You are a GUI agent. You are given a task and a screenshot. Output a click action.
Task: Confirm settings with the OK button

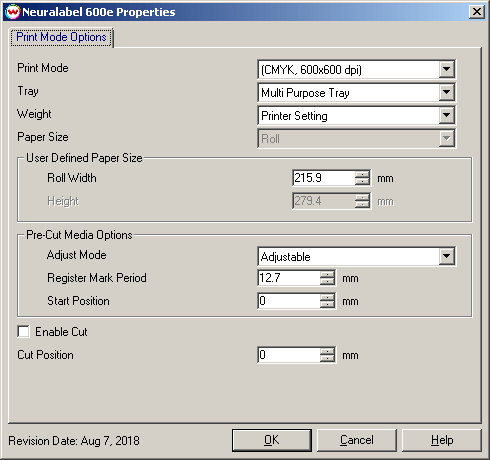point(272,440)
